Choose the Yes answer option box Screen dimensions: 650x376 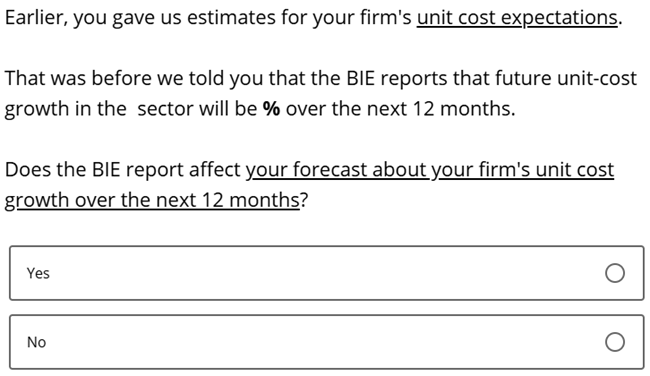(327, 273)
